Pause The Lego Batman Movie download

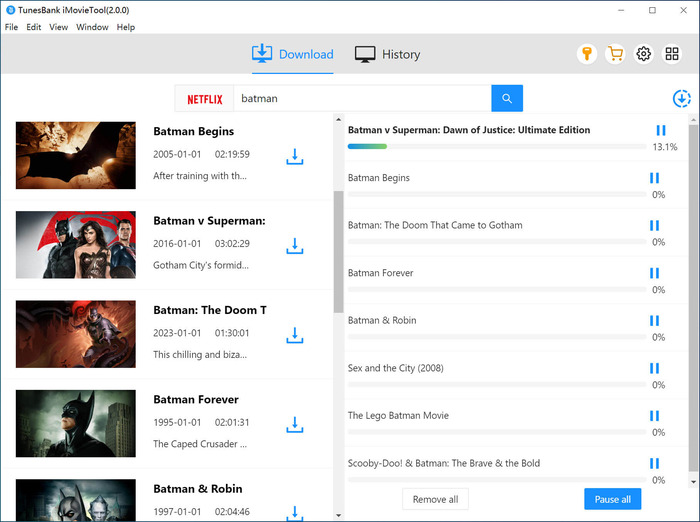point(654,416)
